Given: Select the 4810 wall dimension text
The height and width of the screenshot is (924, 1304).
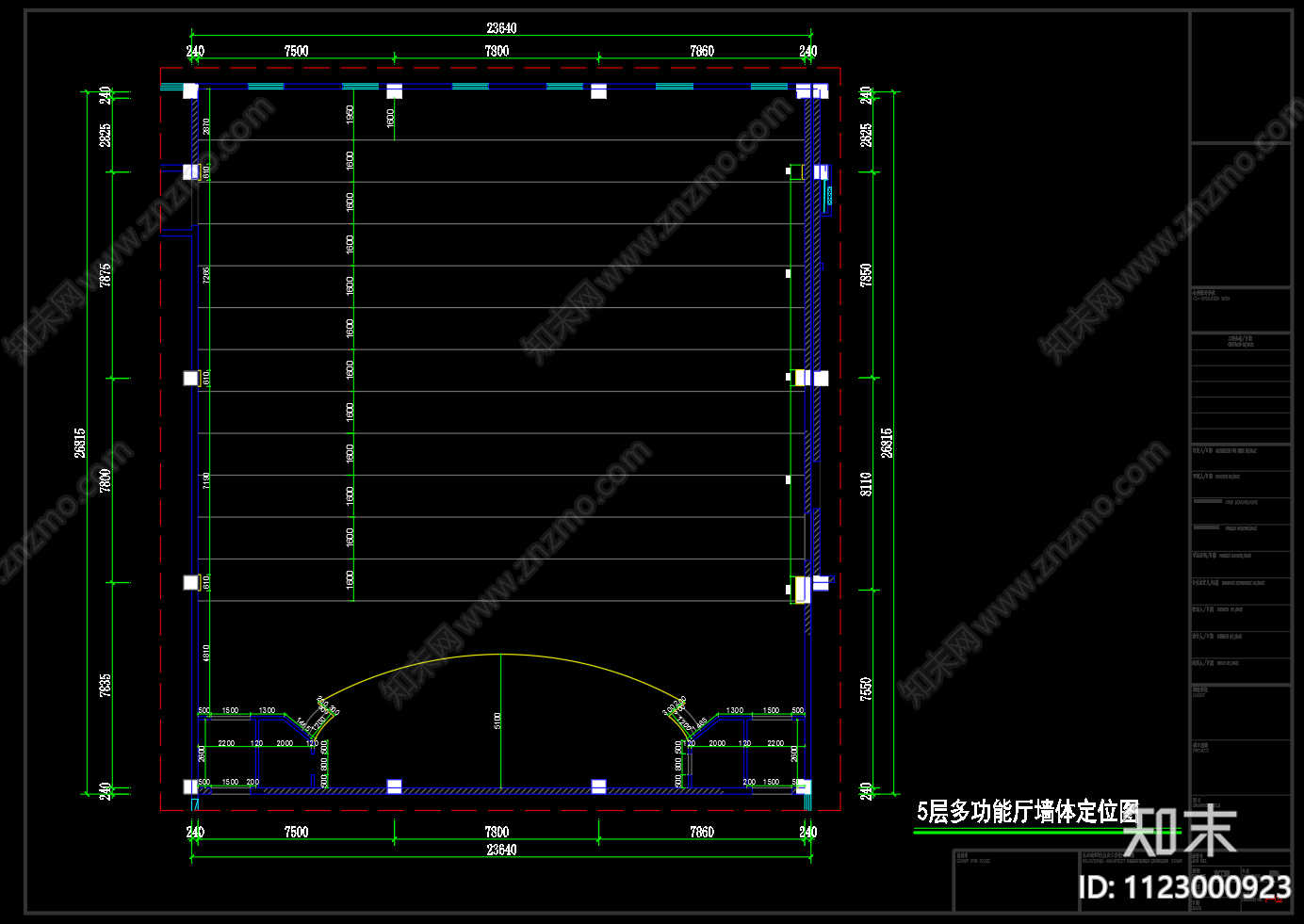Looking at the screenshot, I should [206, 653].
